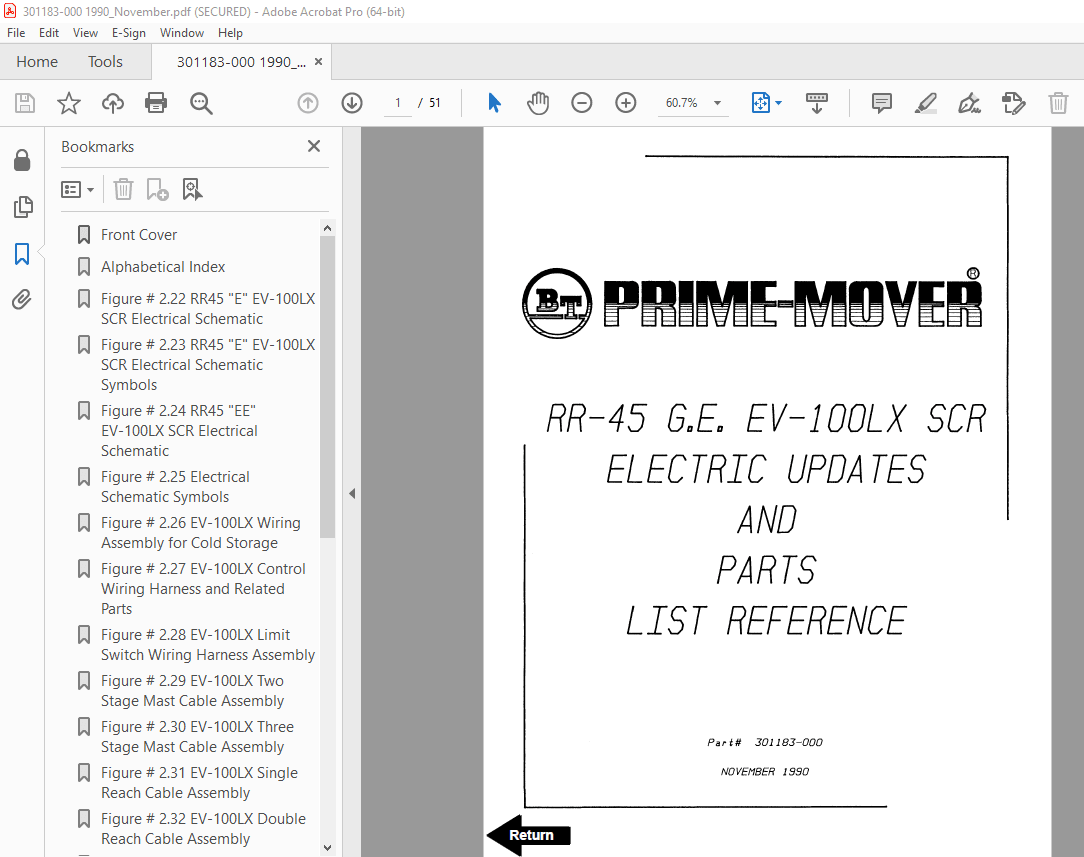
Task: Click the Return button on the page
Action: click(530, 835)
